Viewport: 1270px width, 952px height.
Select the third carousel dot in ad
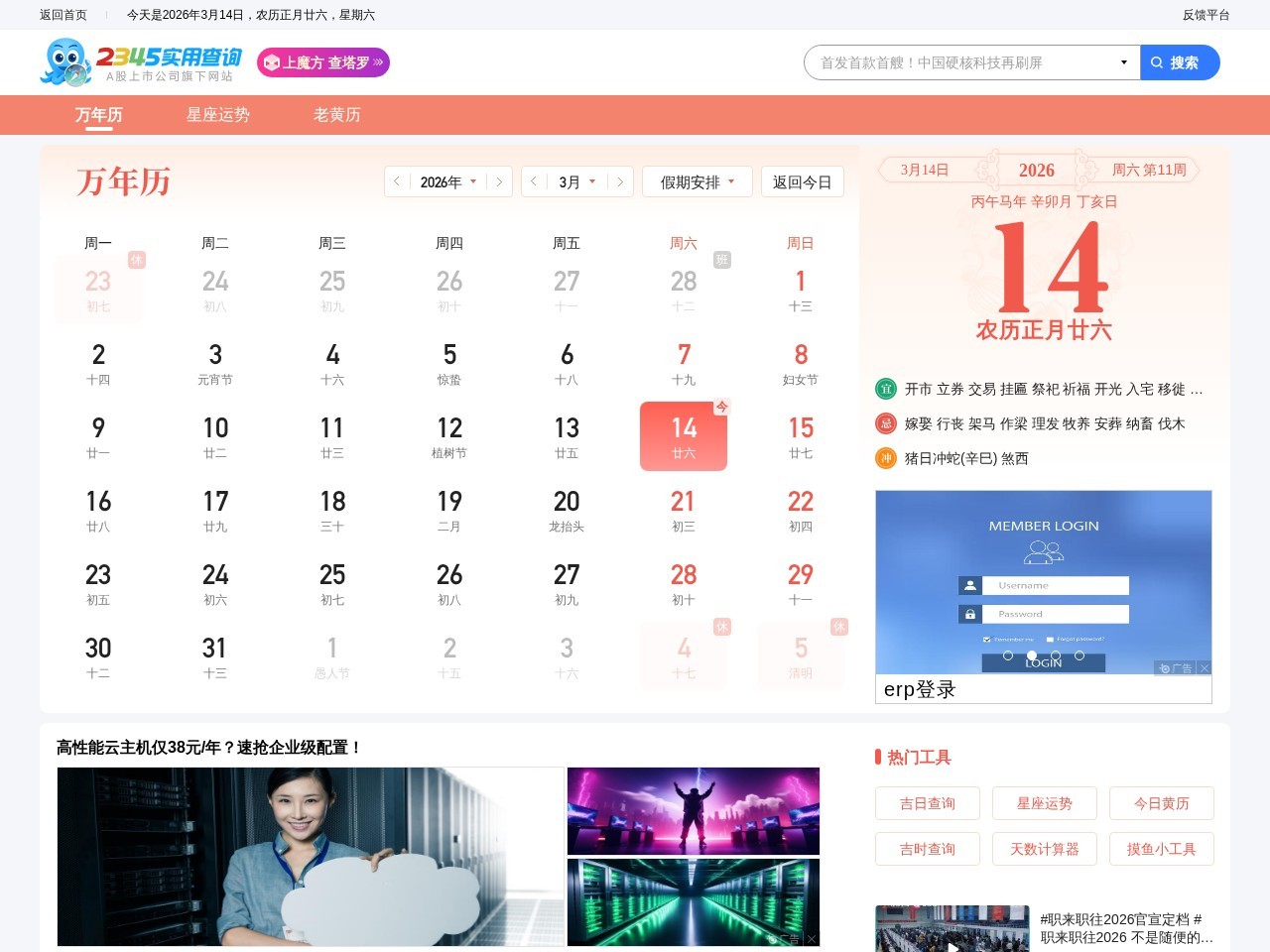point(1056,655)
